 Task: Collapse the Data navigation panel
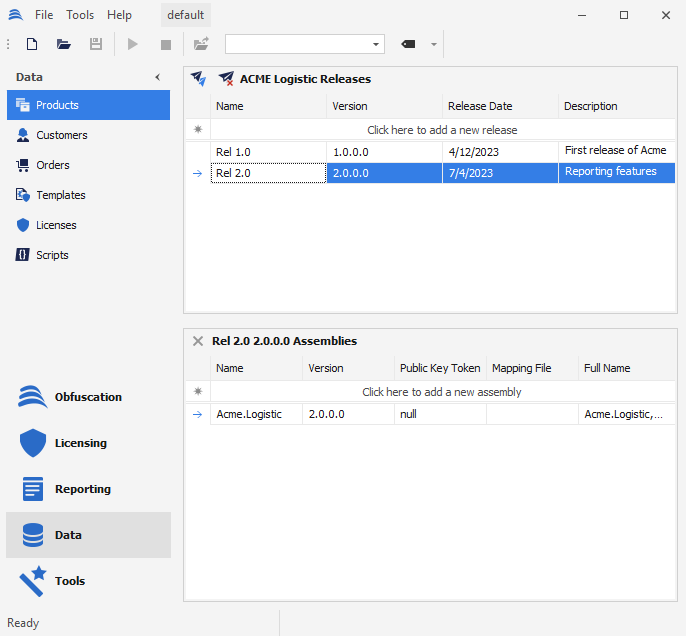click(x=157, y=77)
